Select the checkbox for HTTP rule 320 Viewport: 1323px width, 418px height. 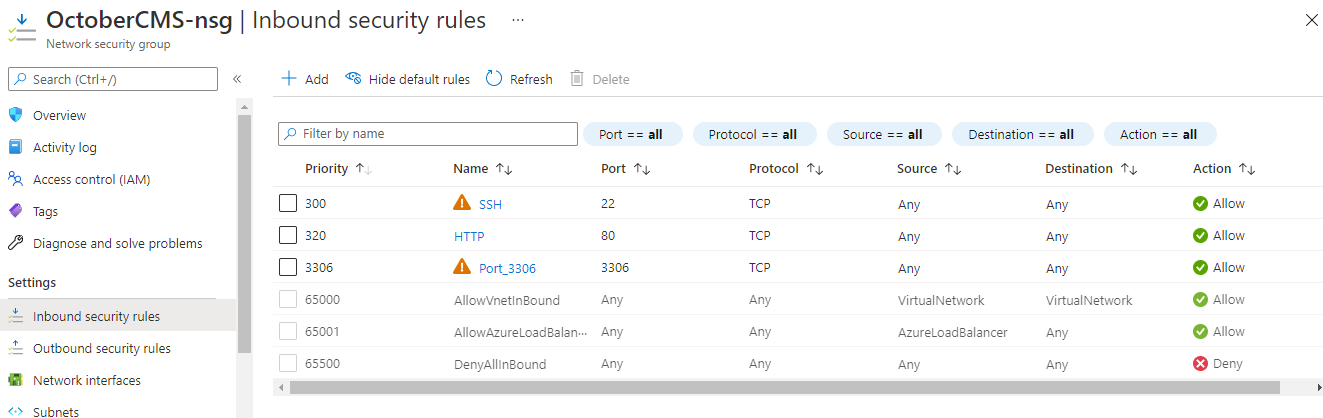pyautogui.click(x=288, y=235)
